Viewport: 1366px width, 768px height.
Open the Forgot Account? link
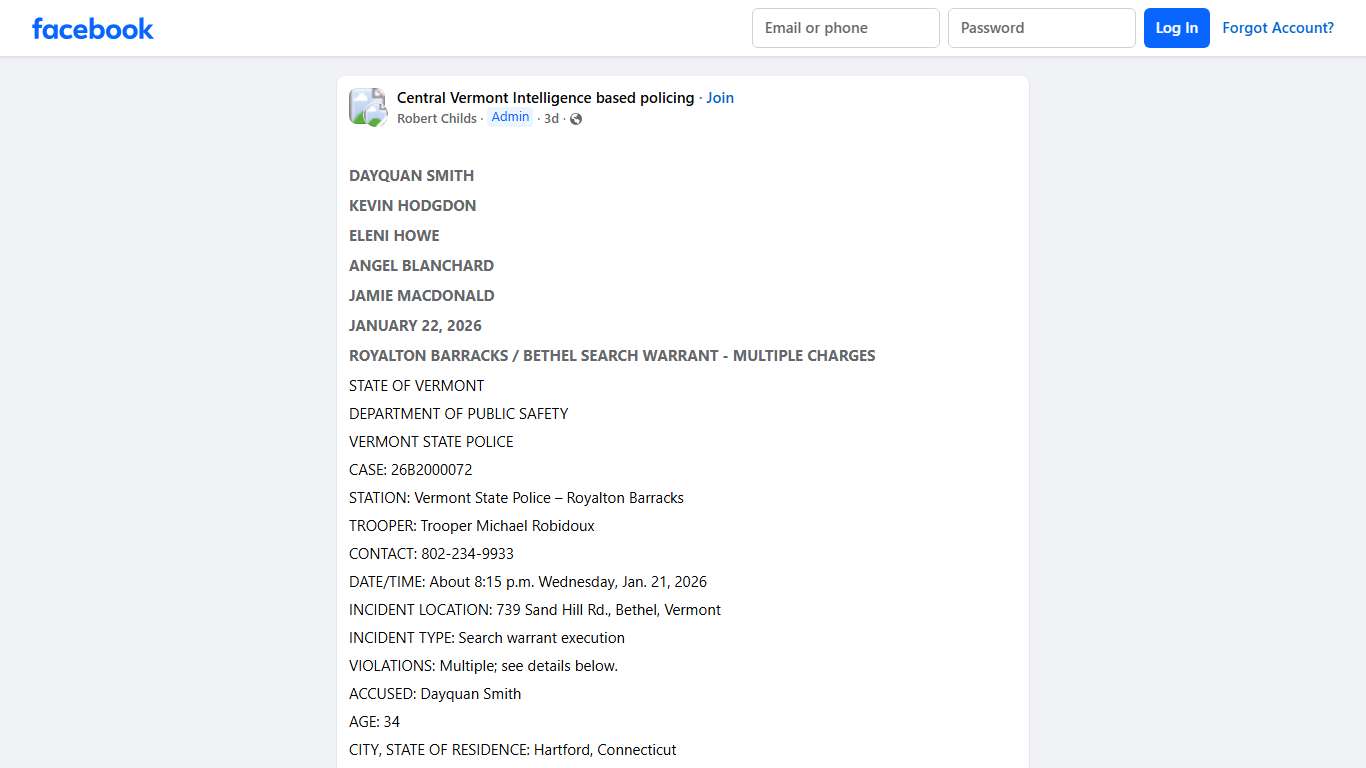(x=1278, y=27)
